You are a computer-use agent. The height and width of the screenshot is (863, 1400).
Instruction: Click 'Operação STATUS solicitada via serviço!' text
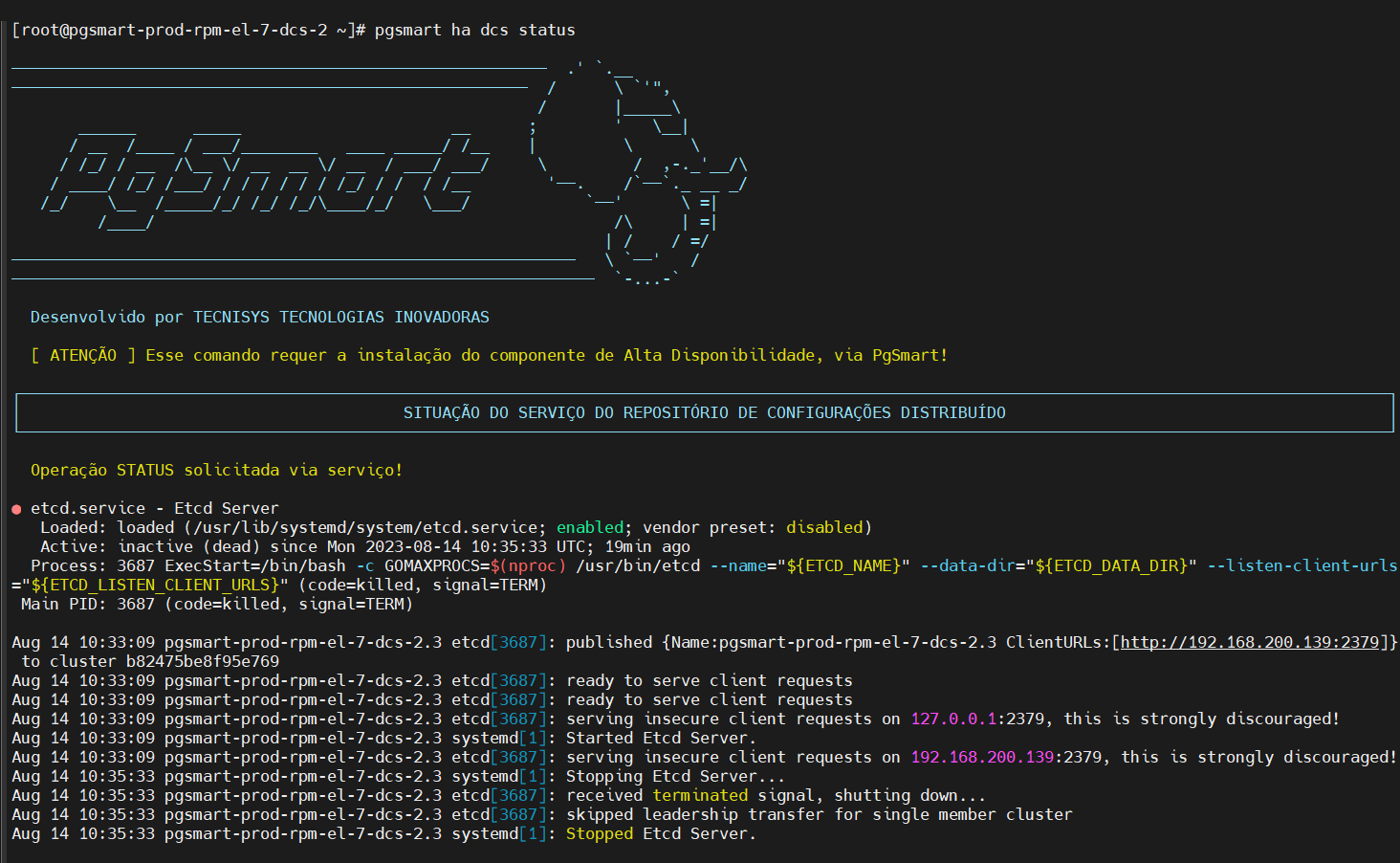(216, 470)
